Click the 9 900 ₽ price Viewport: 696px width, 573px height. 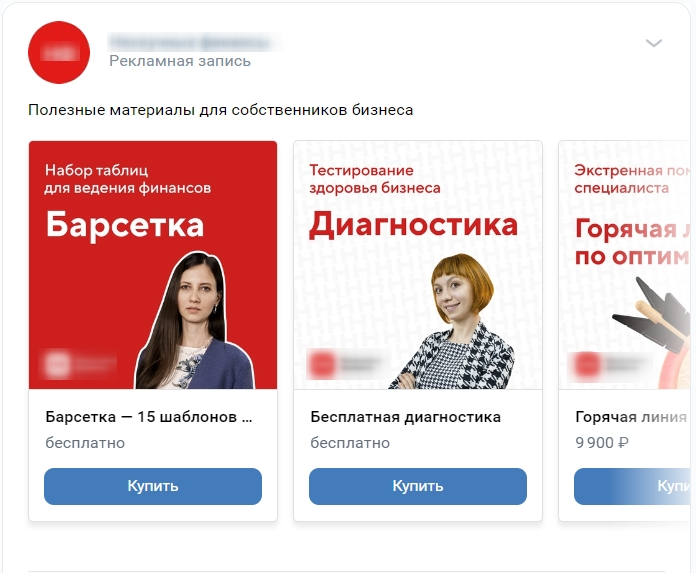[602, 443]
